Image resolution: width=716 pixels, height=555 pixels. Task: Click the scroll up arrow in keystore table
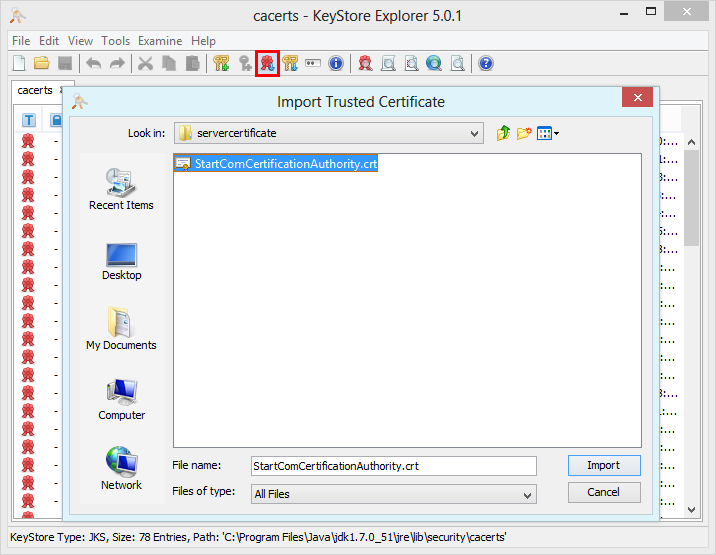click(691, 143)
